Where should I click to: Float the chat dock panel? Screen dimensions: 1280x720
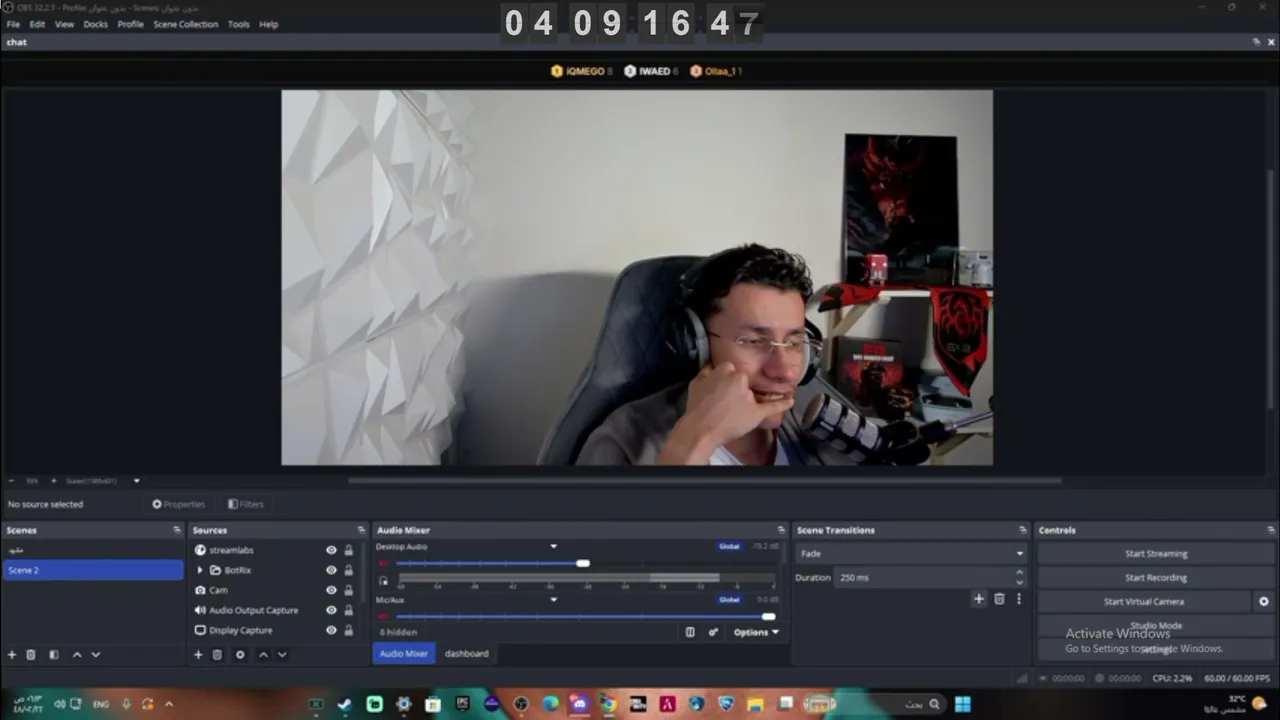1256,42
